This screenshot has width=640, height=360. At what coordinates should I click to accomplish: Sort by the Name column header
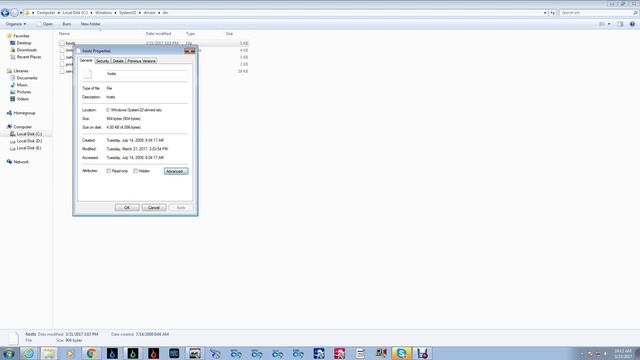pyautogui.click(x=64, y=33)
